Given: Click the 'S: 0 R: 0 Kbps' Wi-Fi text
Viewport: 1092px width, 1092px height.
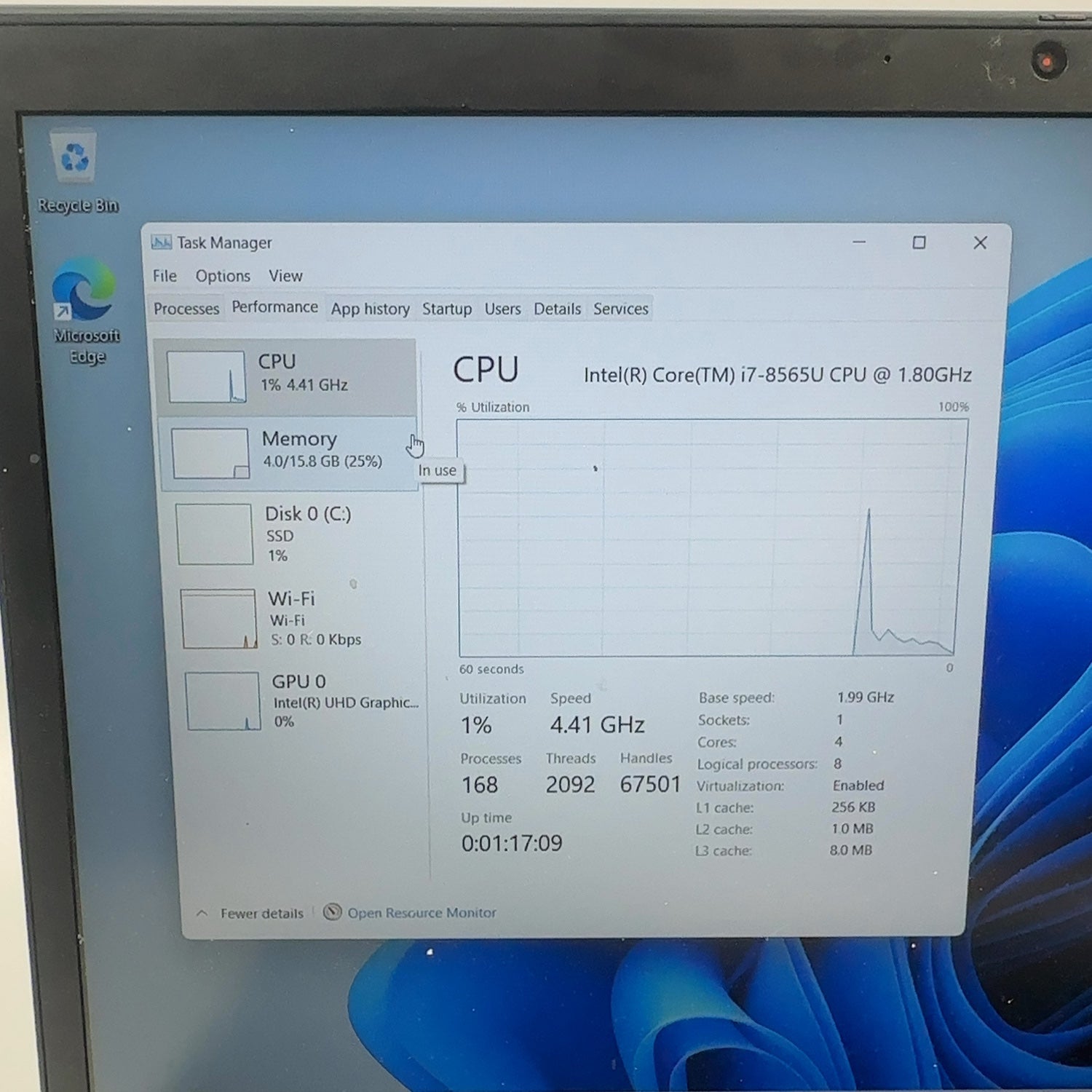Looking at the screenshot, I should [316, 639].
